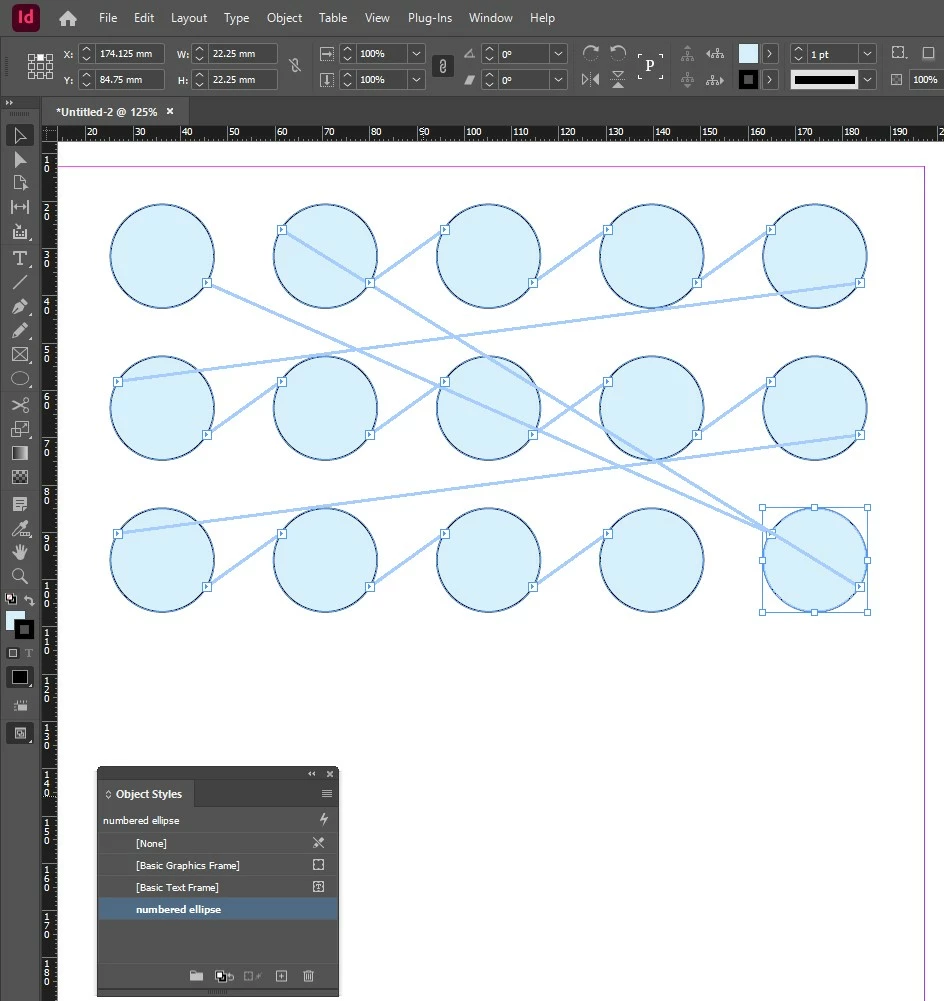This screenshot has height=1001, width=944.
Task: Select the Pencil tool
Action: coord(20,331)
